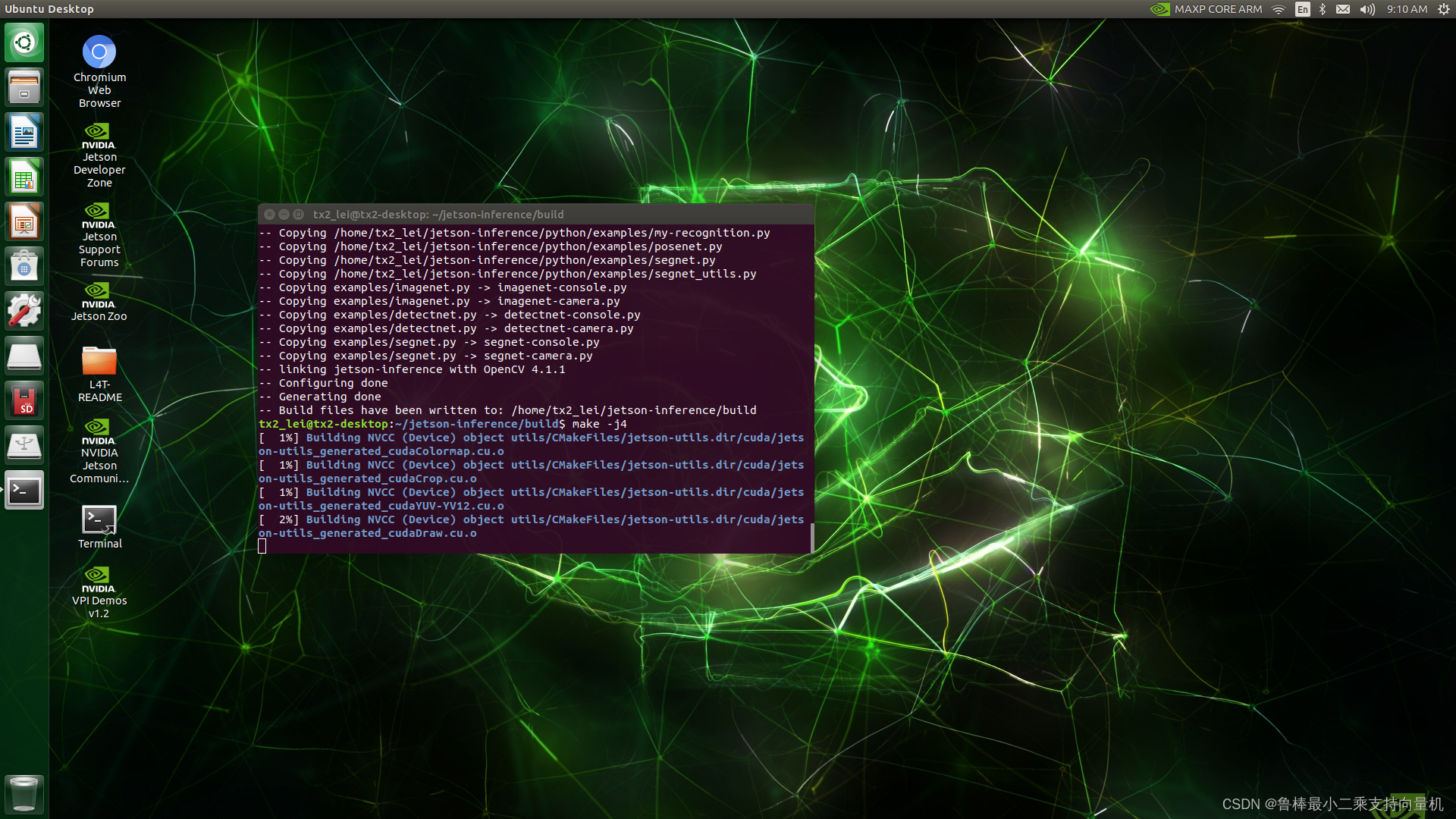1456x819 pixels.
Task: Open the Bluetooth indicator menu
Action: (x=1323, y=9)
